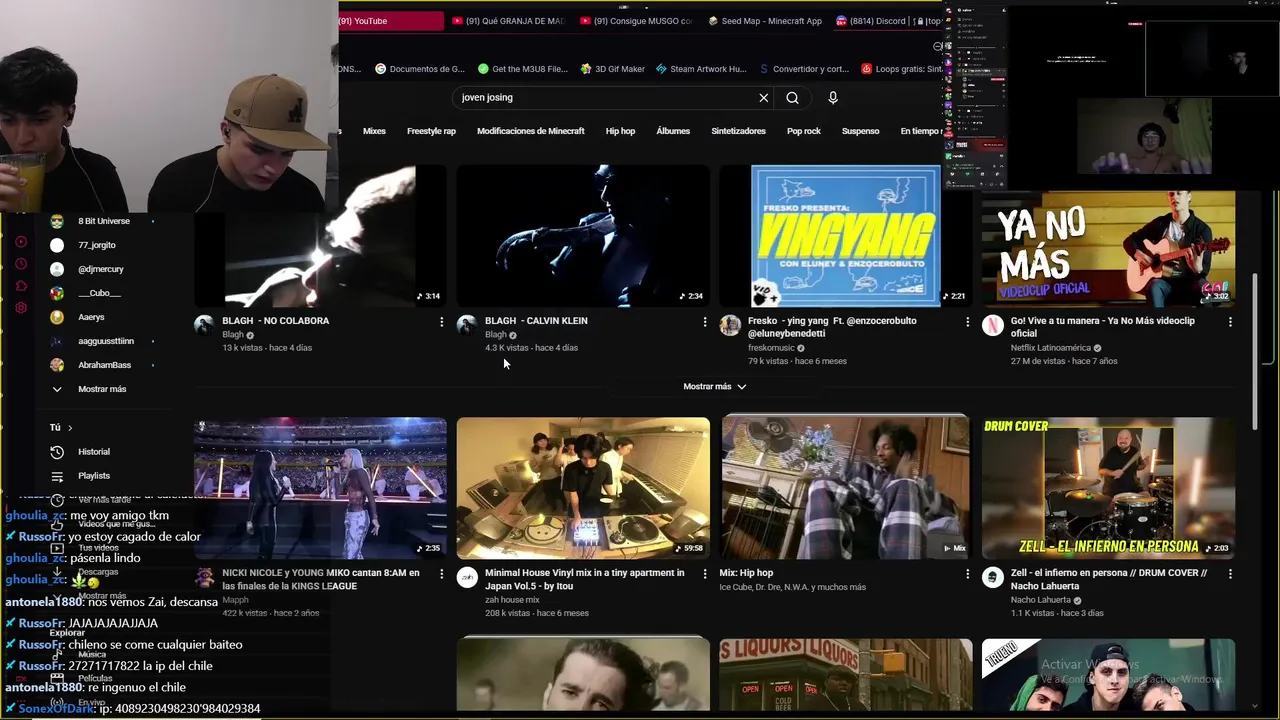The width and height of the screenshot is (1280, 720).
Task: Select the 'Freestyle rap' filter chip
Action: (x=431, y=131)
